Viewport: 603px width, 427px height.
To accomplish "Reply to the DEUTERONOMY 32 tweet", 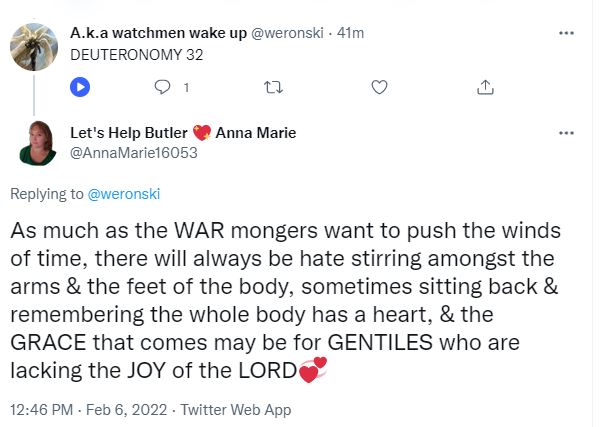I will tap(164, 88).
